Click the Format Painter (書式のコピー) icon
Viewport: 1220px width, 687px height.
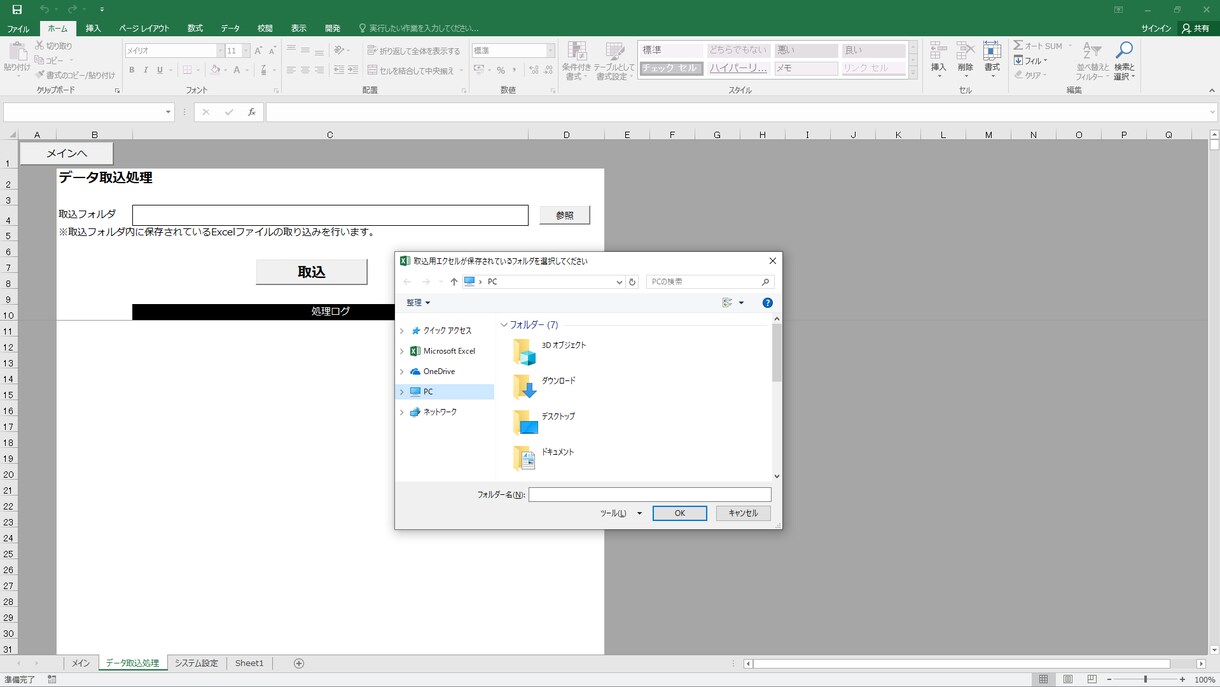[40, 75]
